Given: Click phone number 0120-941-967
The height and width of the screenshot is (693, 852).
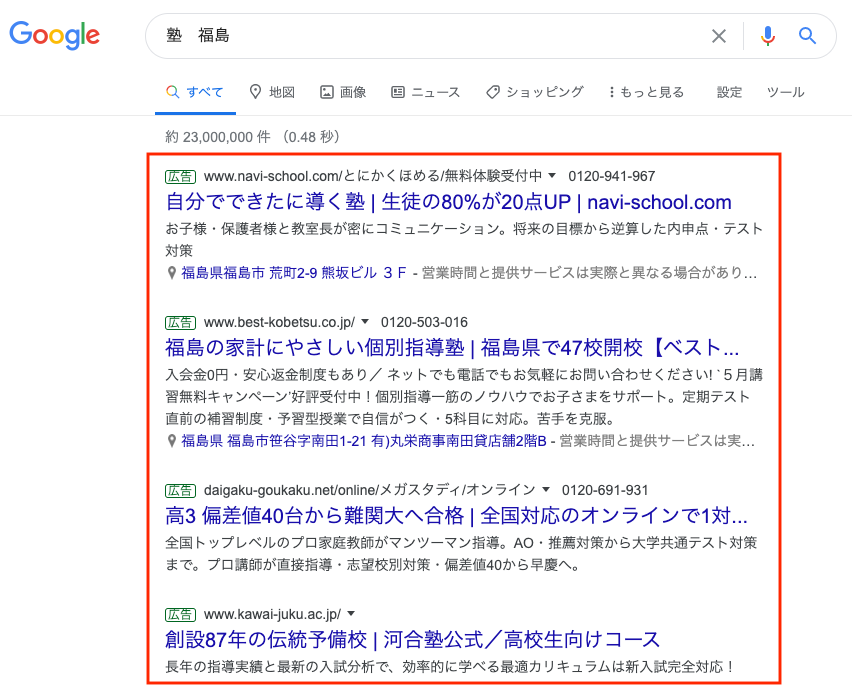Looking at the screenshot, I should tap(611, 176).
